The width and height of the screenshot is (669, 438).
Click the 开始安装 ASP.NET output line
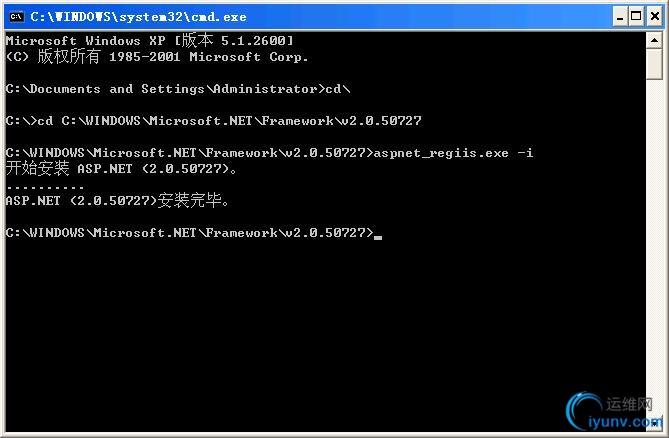(x=121, y=168)
